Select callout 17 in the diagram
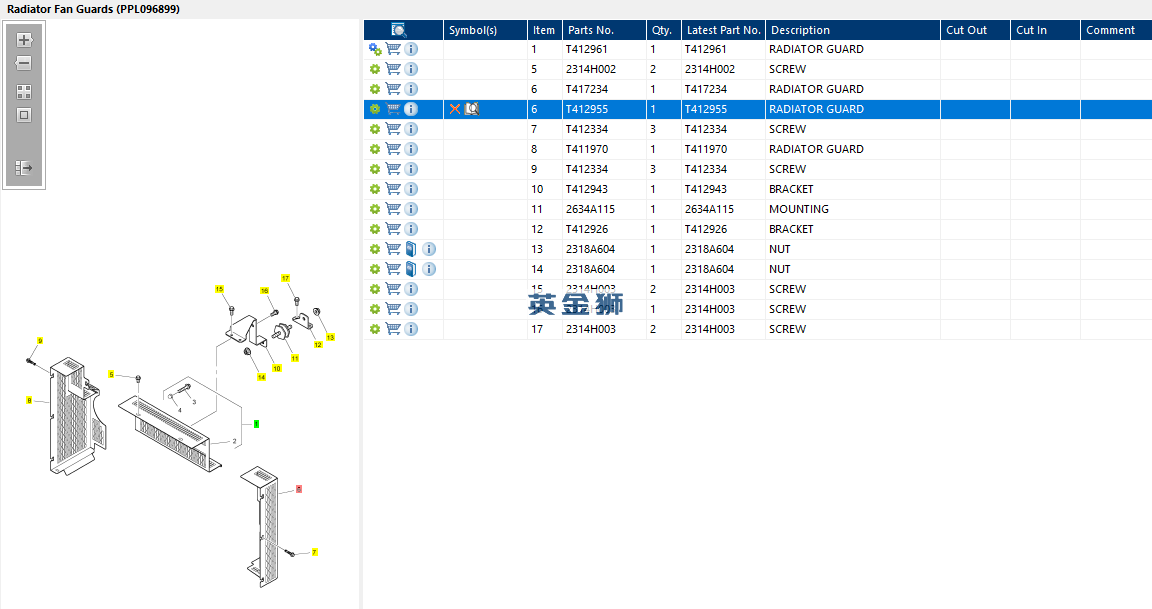 pos(286,278)
